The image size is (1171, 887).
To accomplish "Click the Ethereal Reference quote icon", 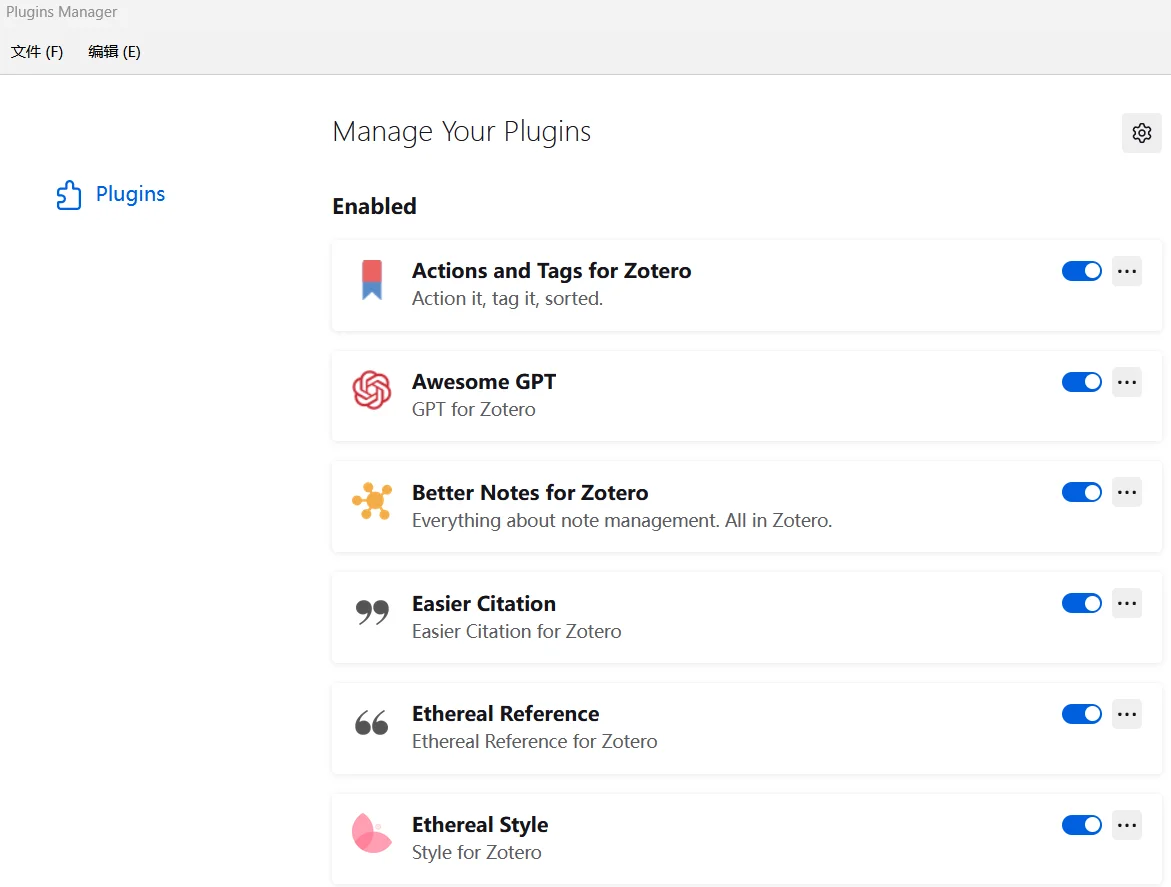I will tap(372, 723).
